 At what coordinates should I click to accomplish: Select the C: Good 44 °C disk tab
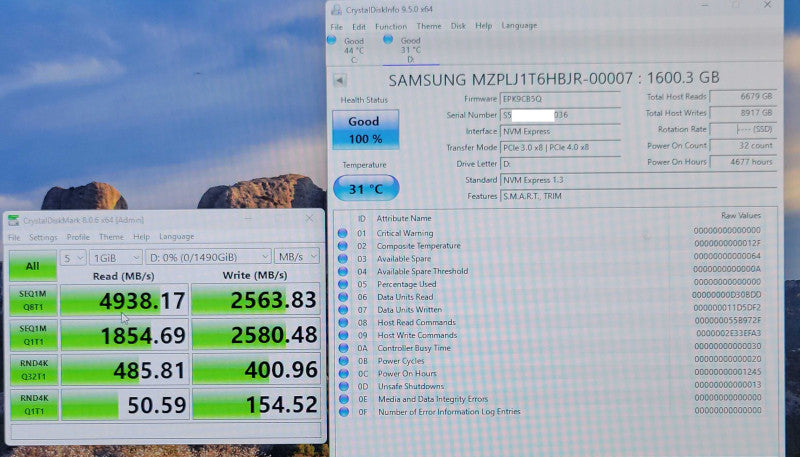point(353,50)
